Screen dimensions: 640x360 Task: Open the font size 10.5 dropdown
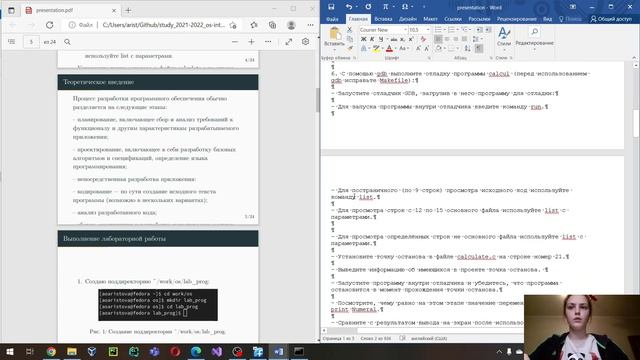(428, 30)
